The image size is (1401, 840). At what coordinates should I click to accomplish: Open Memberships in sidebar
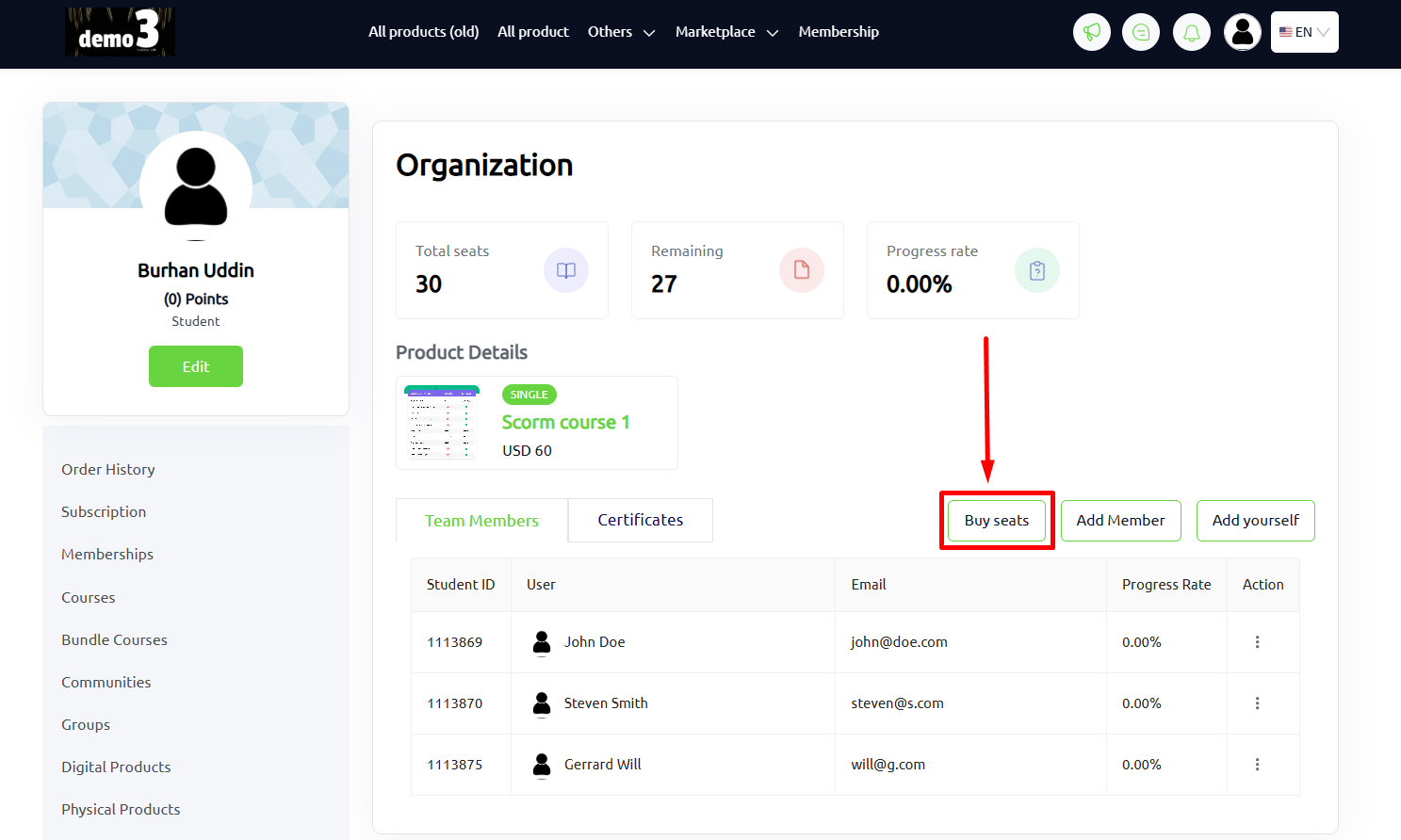[x=107, y=554]
